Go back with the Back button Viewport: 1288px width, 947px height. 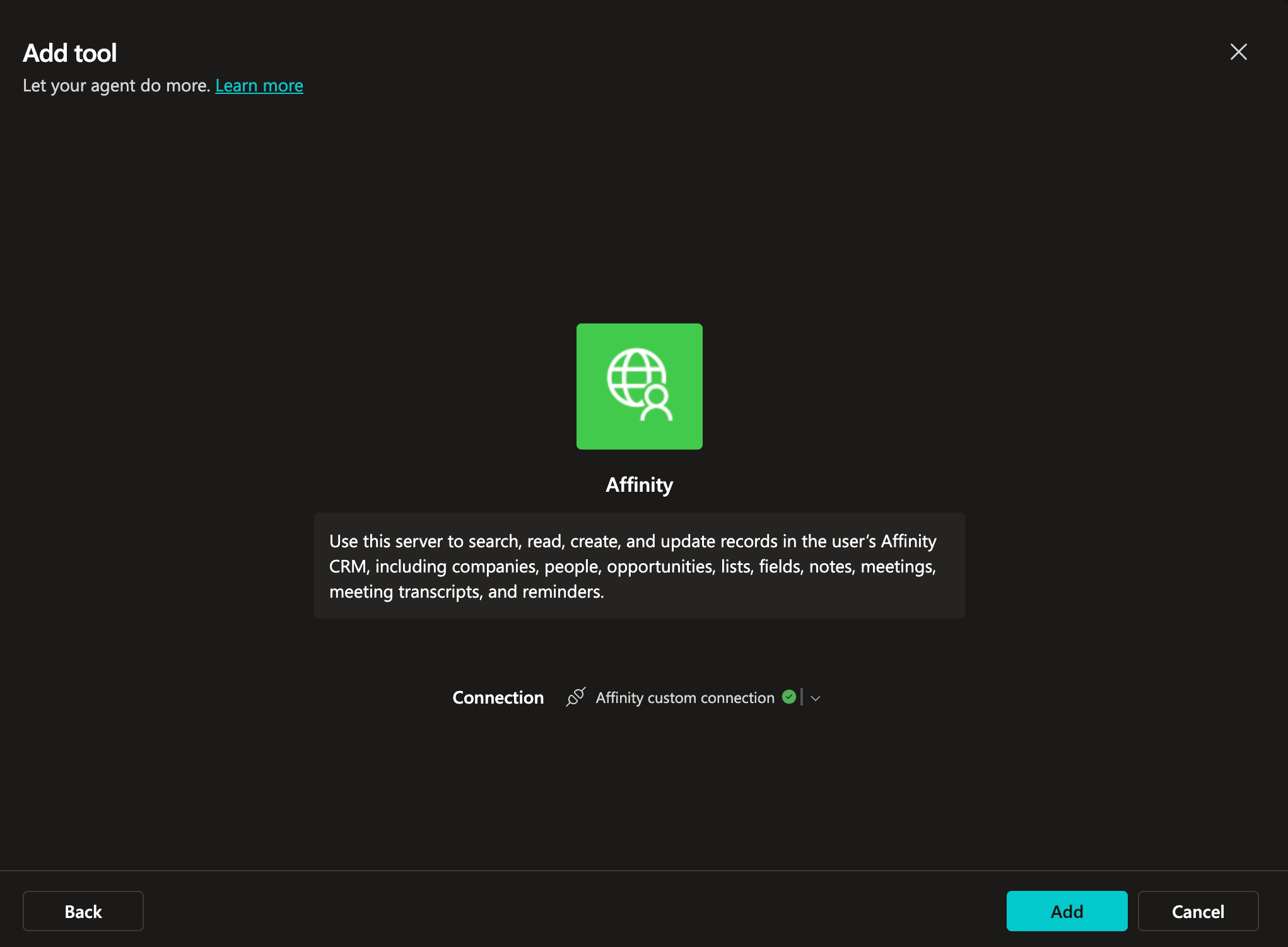pos(83,911)
